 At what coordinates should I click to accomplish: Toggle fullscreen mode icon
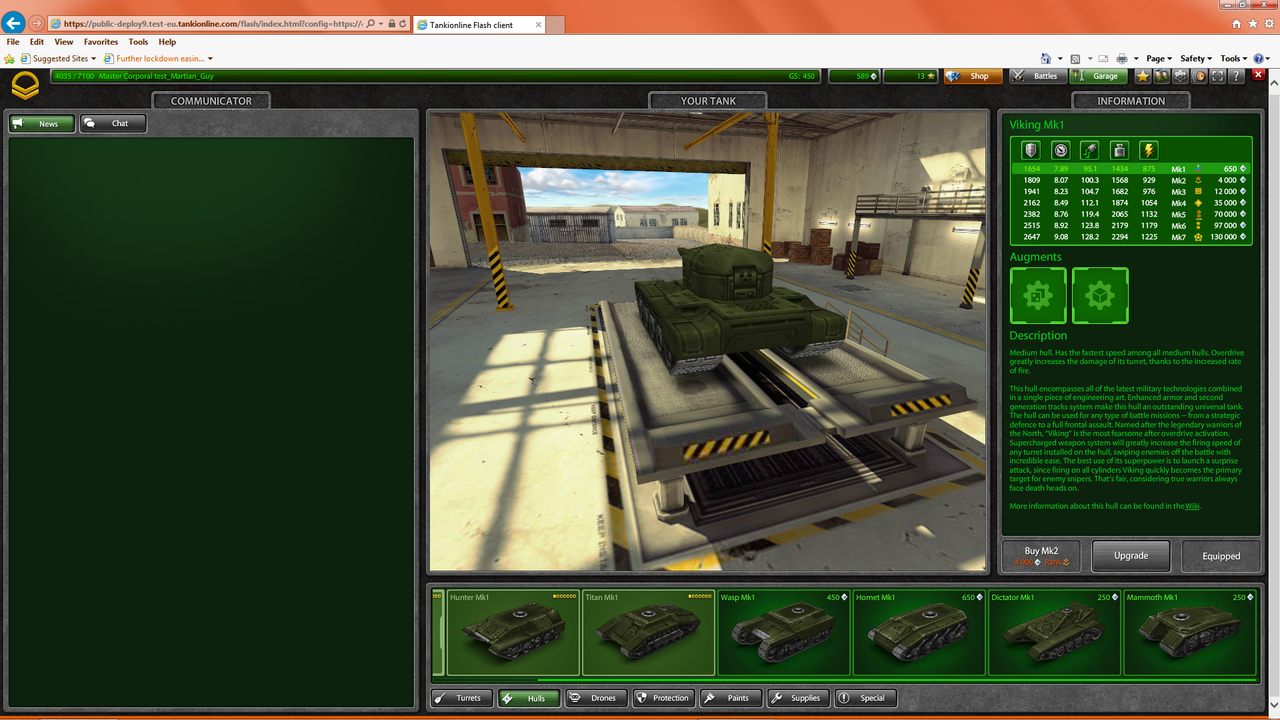pos(1217,76)
